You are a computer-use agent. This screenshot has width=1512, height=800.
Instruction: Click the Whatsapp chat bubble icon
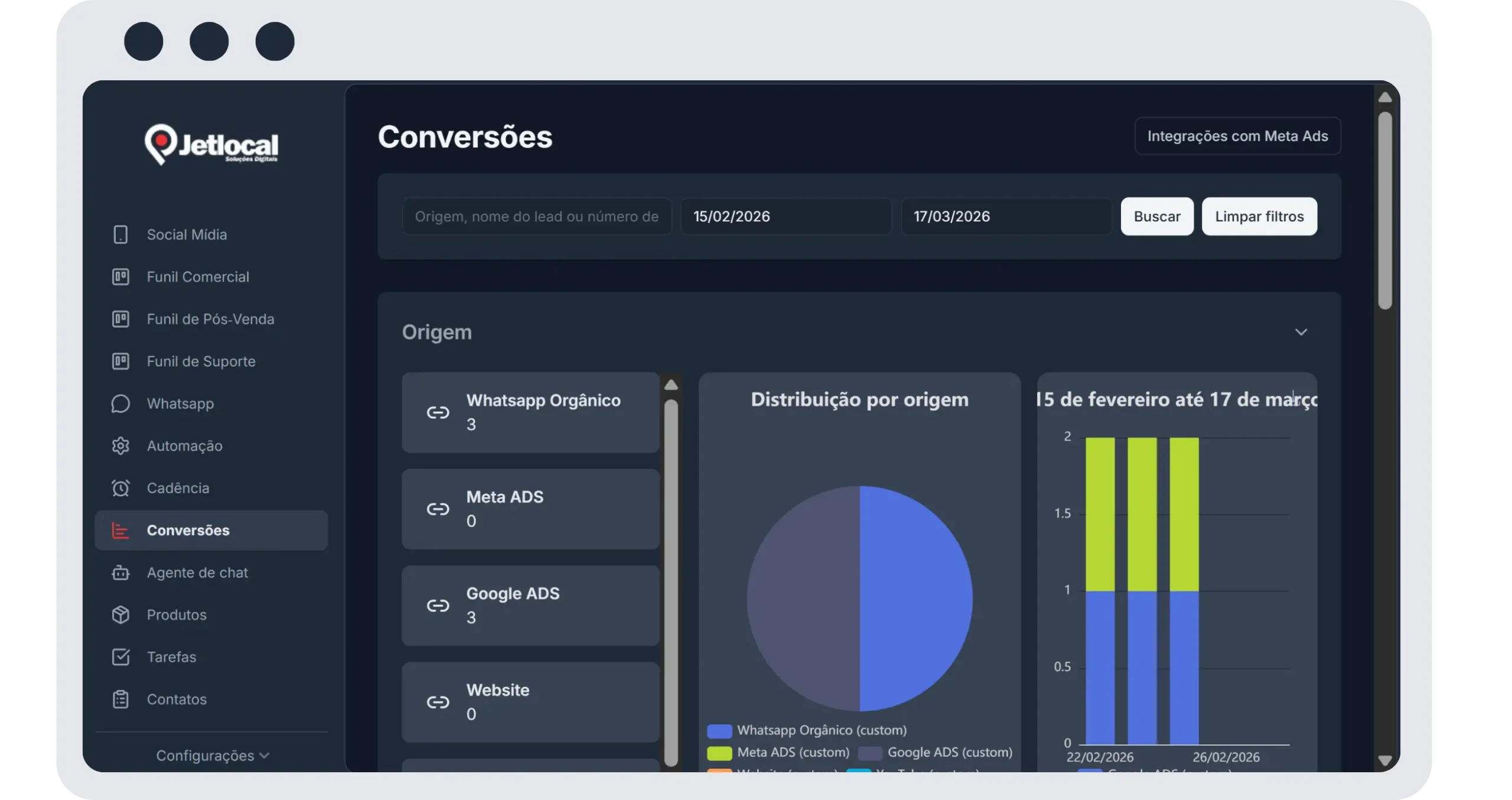tap(120, 404)
